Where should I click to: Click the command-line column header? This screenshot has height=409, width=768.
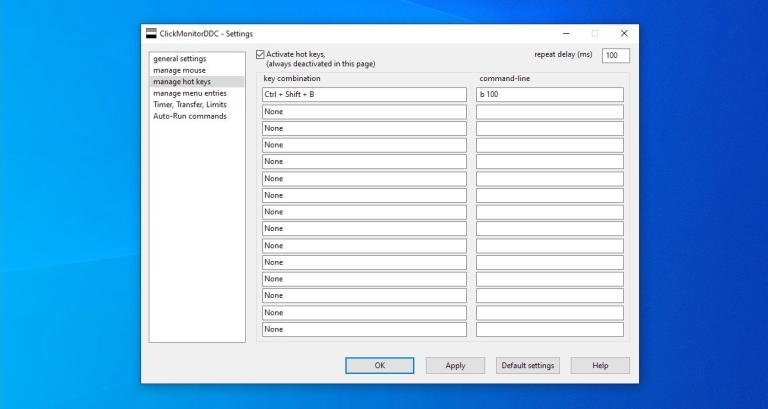pos(504,78)
